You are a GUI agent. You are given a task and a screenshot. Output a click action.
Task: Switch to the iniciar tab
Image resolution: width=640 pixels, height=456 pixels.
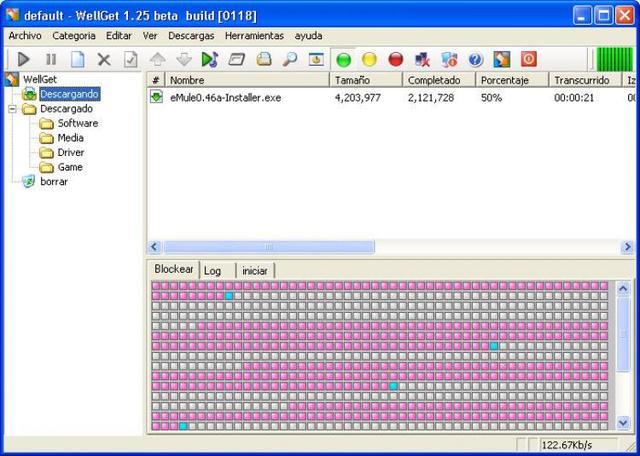click(x=255, y=271)
